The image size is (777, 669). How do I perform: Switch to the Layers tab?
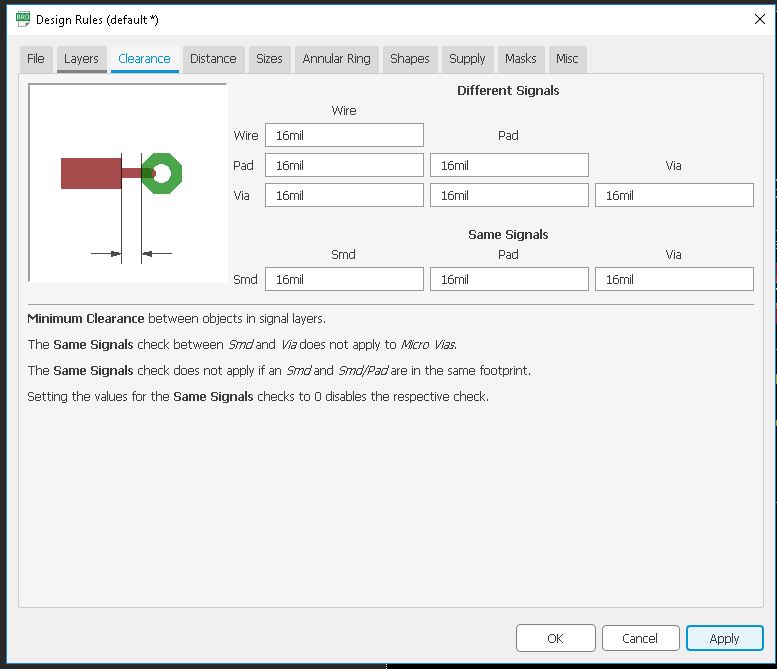[81, 59]
